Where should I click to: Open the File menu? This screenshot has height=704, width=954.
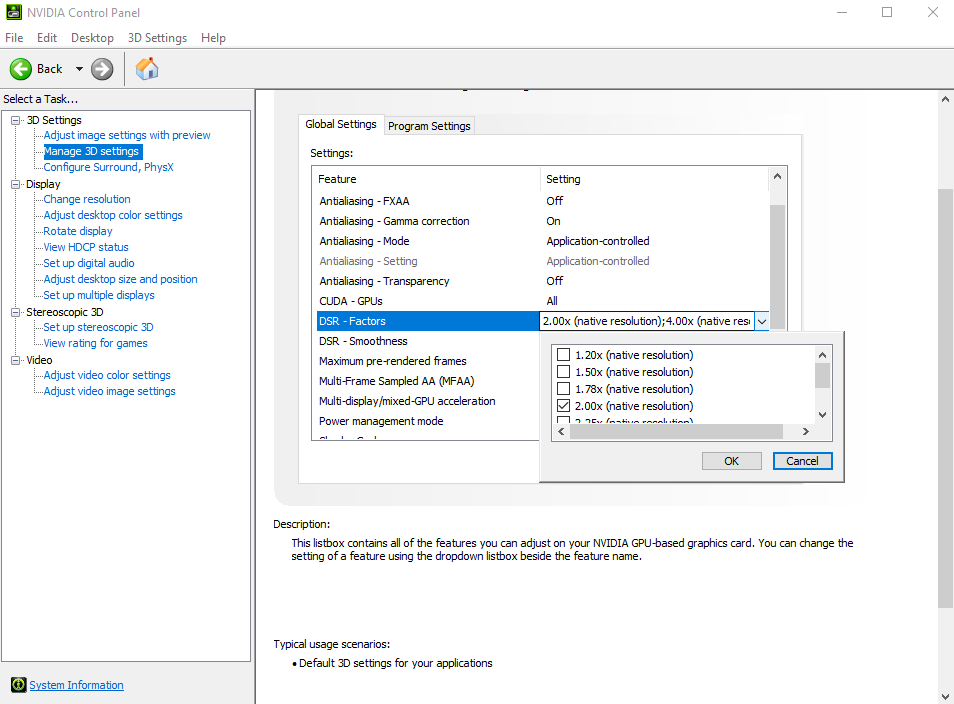pos(14,38)
